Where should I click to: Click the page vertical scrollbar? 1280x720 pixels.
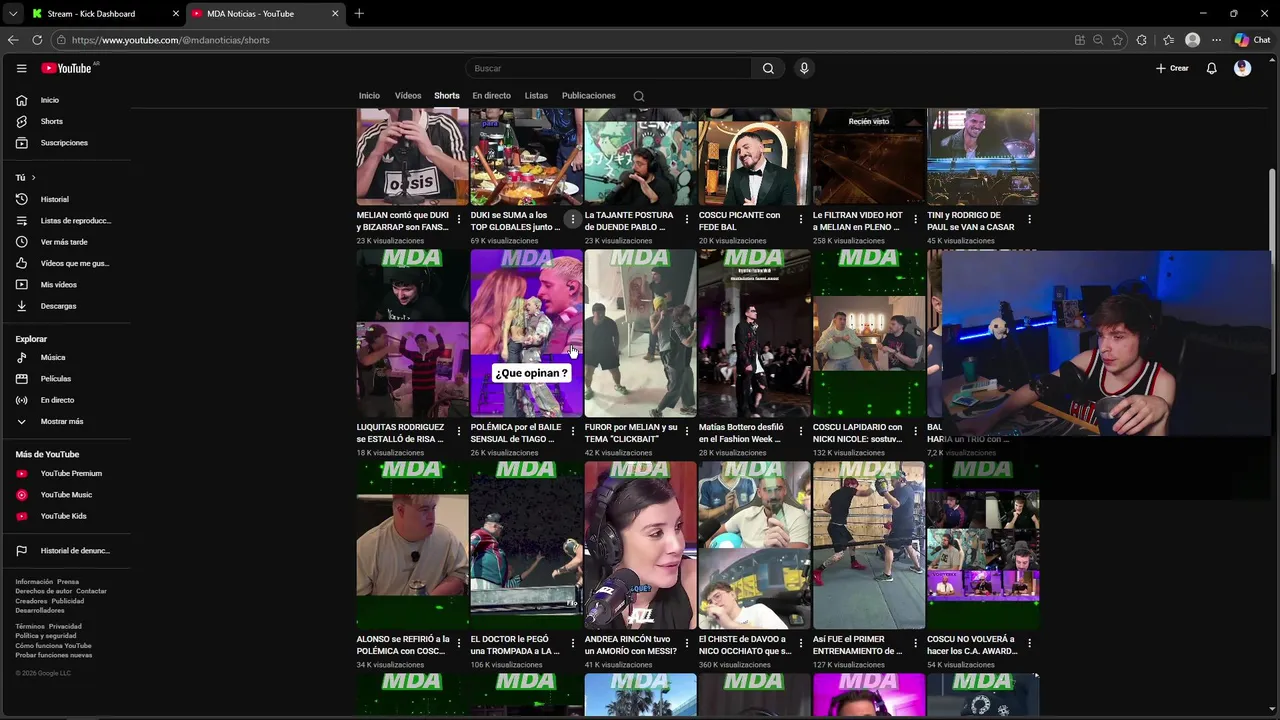(1272, 270)
